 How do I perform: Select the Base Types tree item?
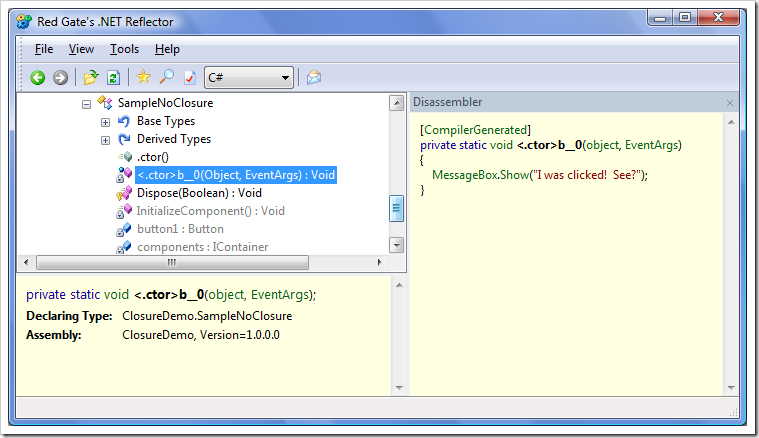pos(166,121)
